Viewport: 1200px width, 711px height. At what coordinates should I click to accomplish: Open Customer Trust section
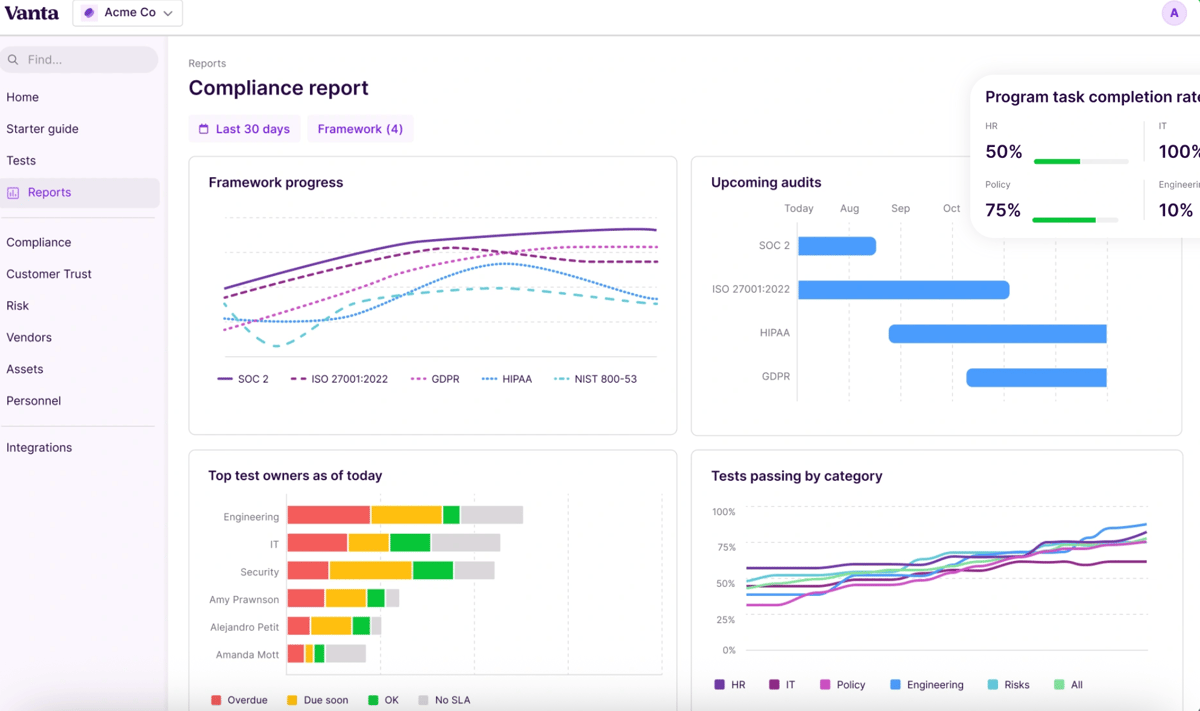point(49,274)
